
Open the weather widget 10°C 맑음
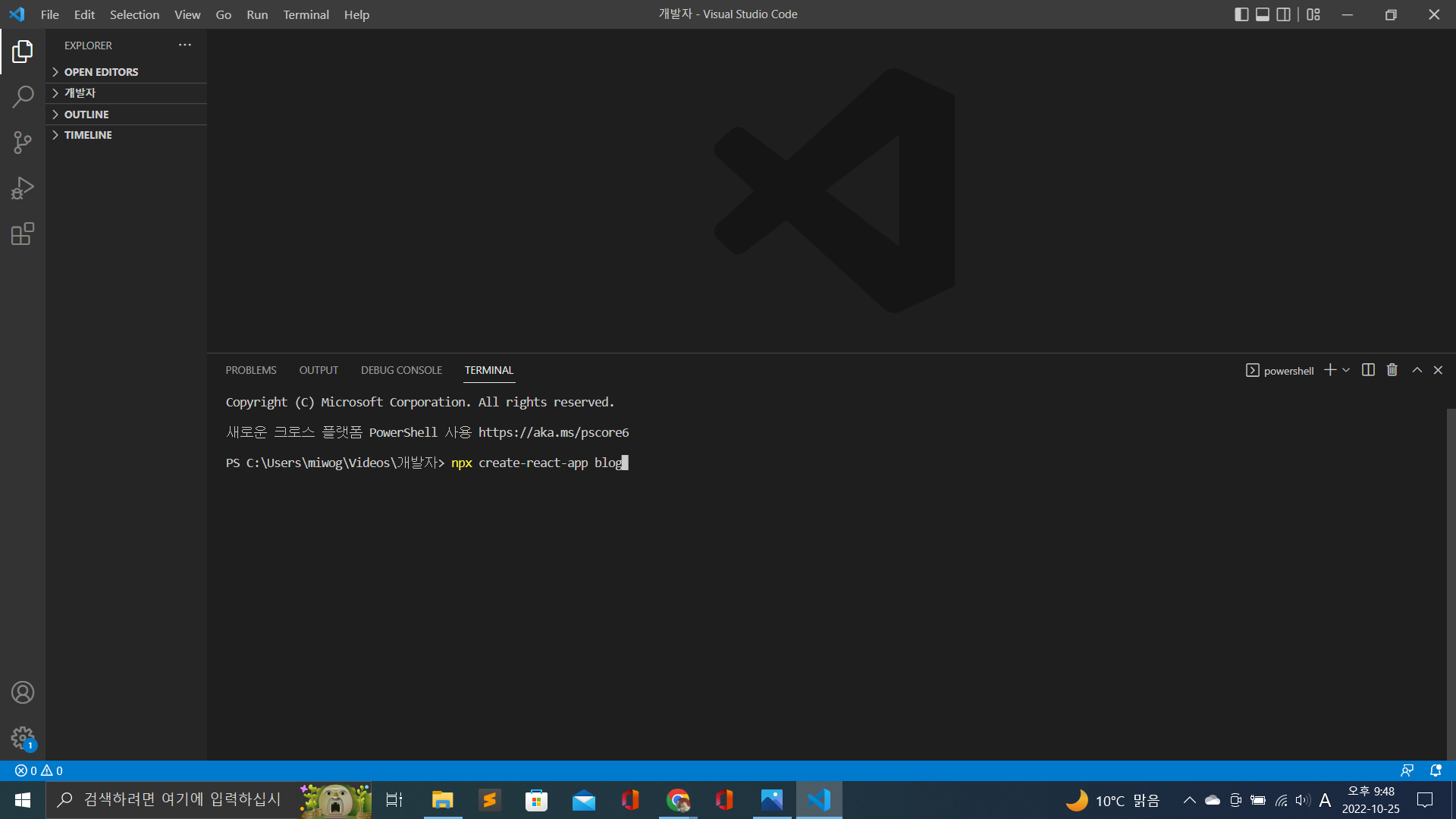tap(1113, 800)
